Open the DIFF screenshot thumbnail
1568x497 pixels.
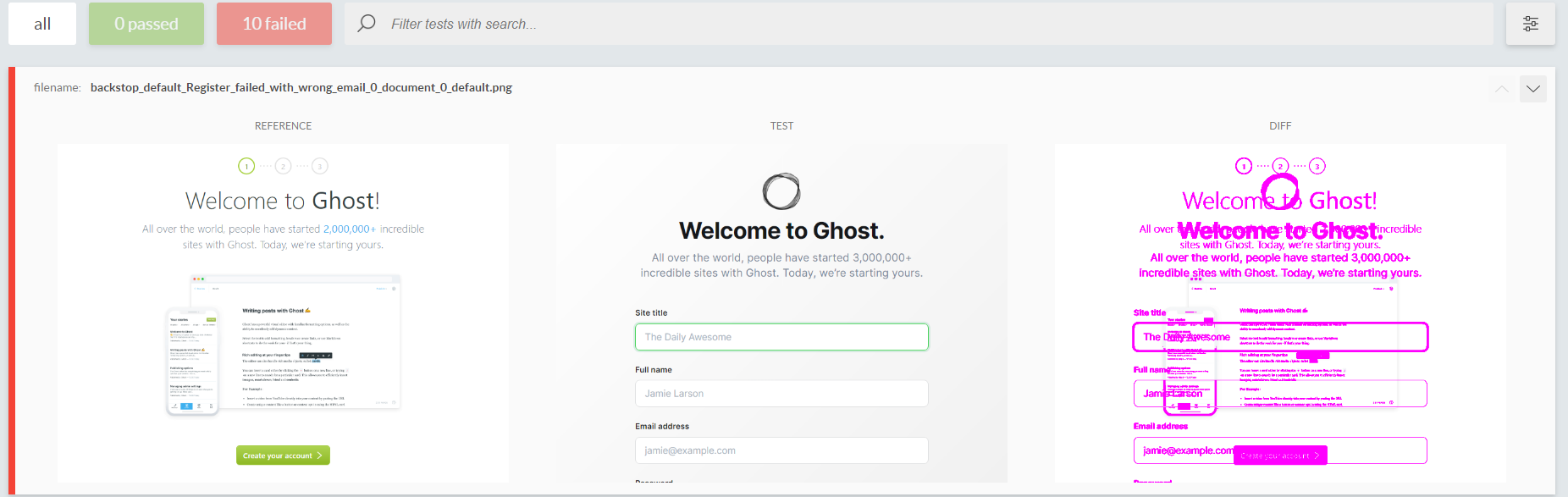point(1280,312)
